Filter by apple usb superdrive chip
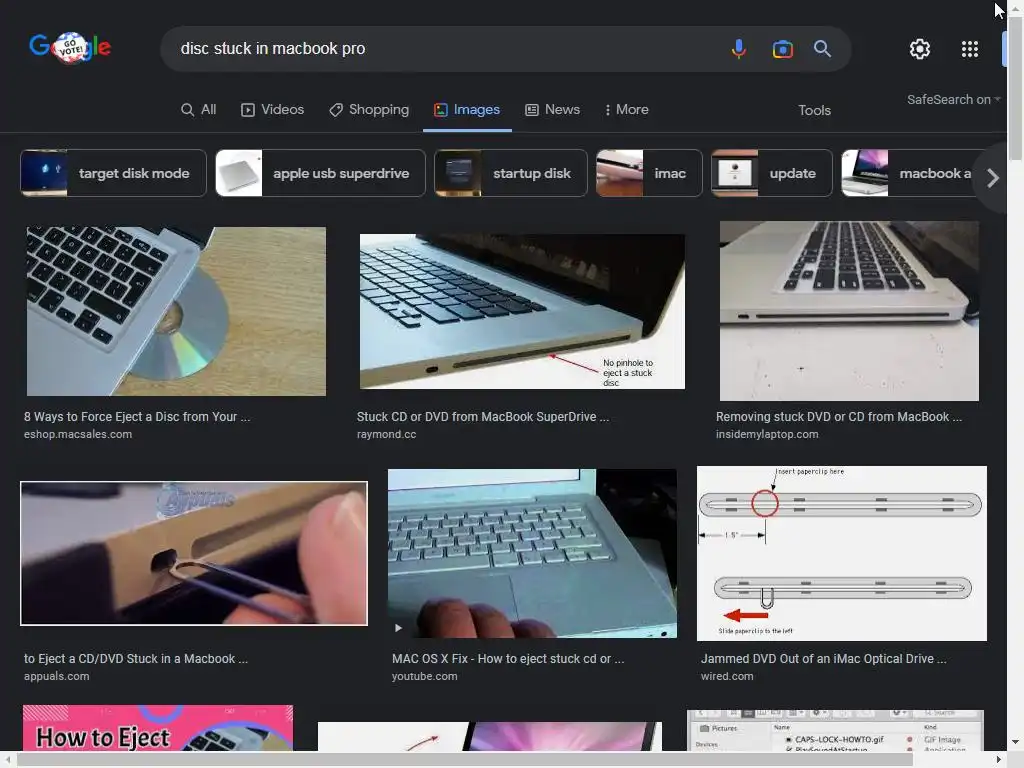The width and height of the screenshot is (1024, 768). point(320,173)
